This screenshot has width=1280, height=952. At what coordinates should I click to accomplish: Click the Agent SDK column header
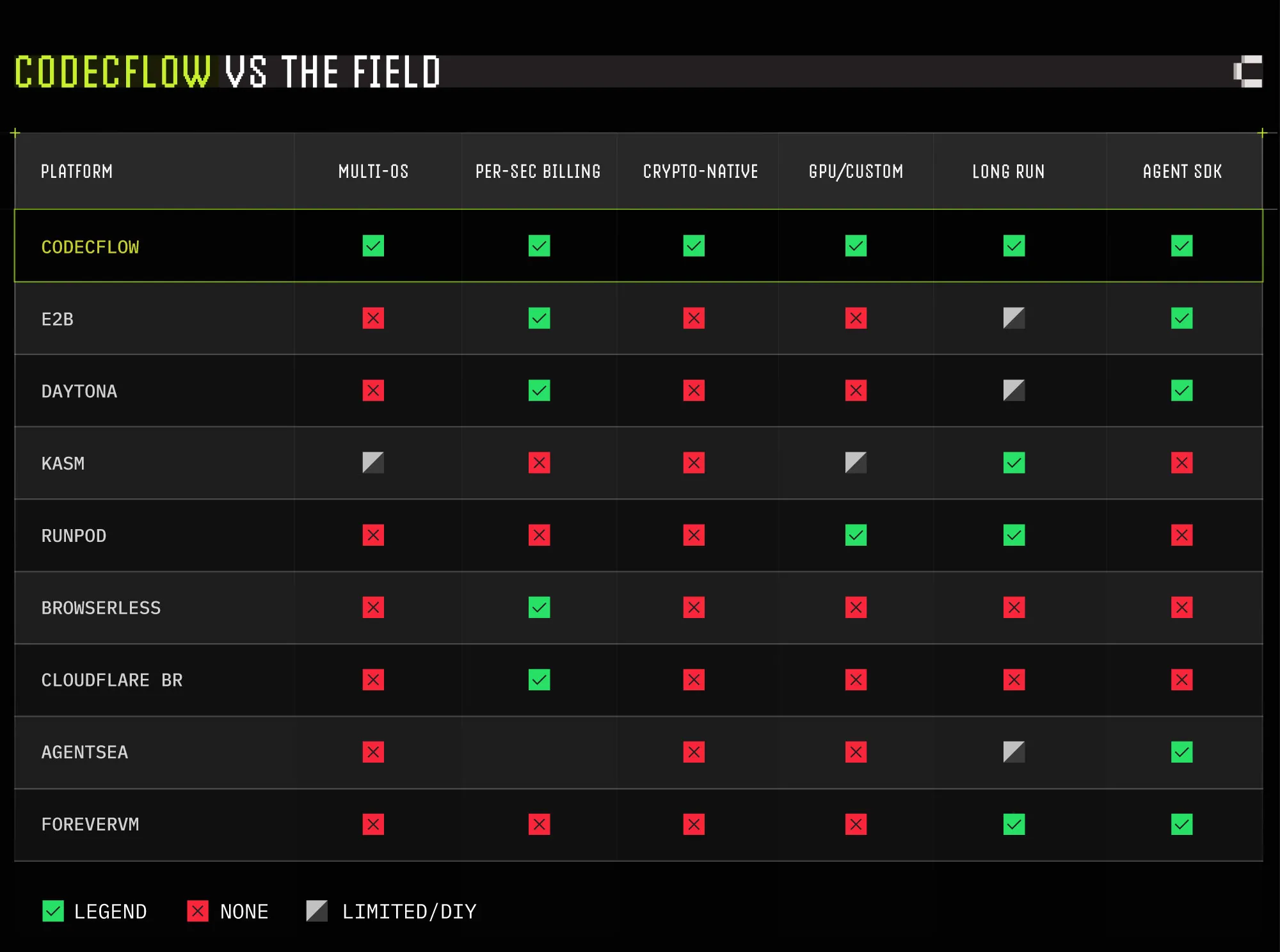click(x=1182, y=171)
